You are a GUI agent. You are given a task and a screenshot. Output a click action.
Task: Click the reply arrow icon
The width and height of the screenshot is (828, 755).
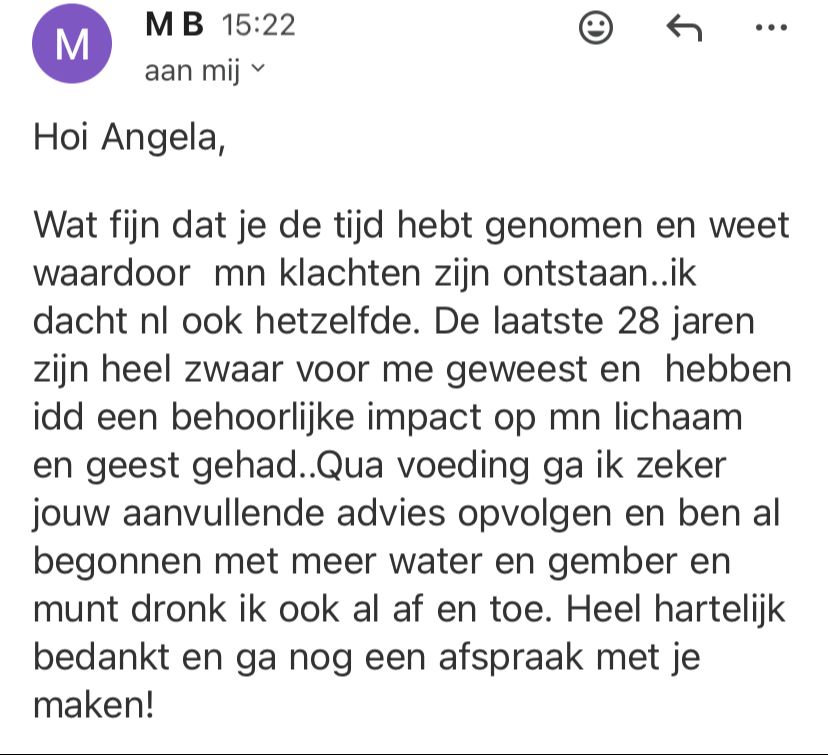tap(684, 30)
